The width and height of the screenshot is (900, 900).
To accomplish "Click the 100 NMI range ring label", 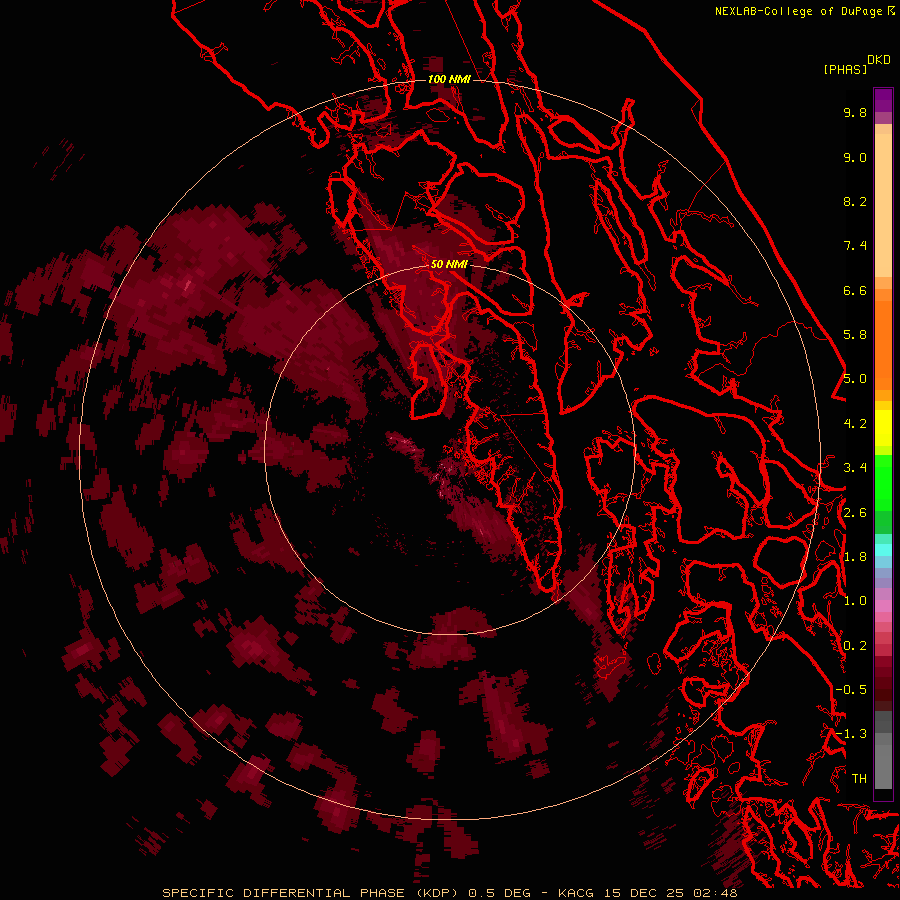I will 449,79.
